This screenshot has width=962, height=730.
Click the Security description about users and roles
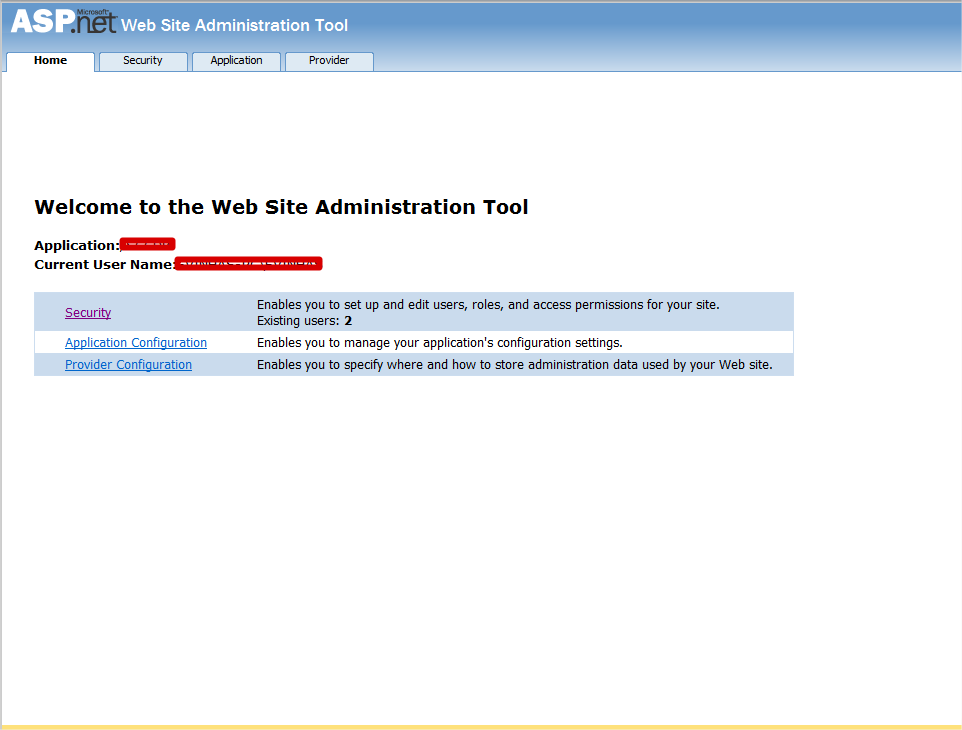click(488, 305)
